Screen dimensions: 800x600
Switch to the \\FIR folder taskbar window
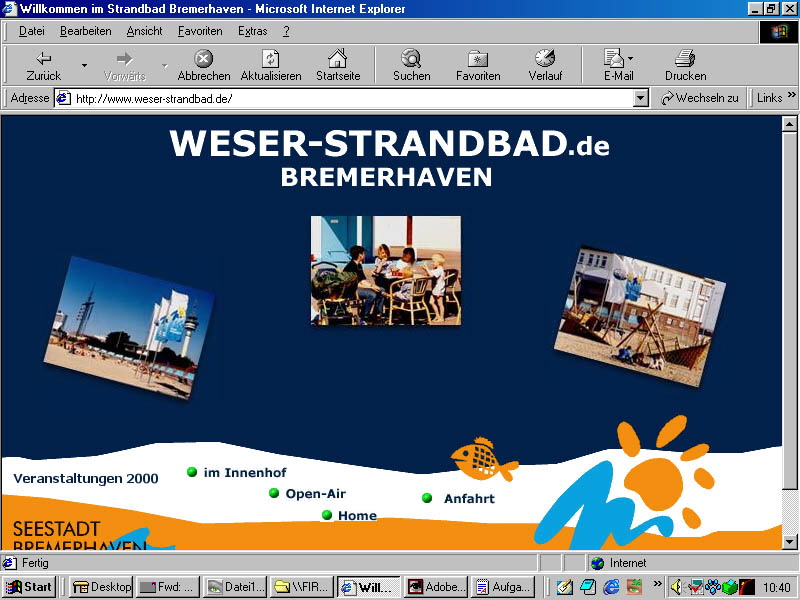(302, 587)
